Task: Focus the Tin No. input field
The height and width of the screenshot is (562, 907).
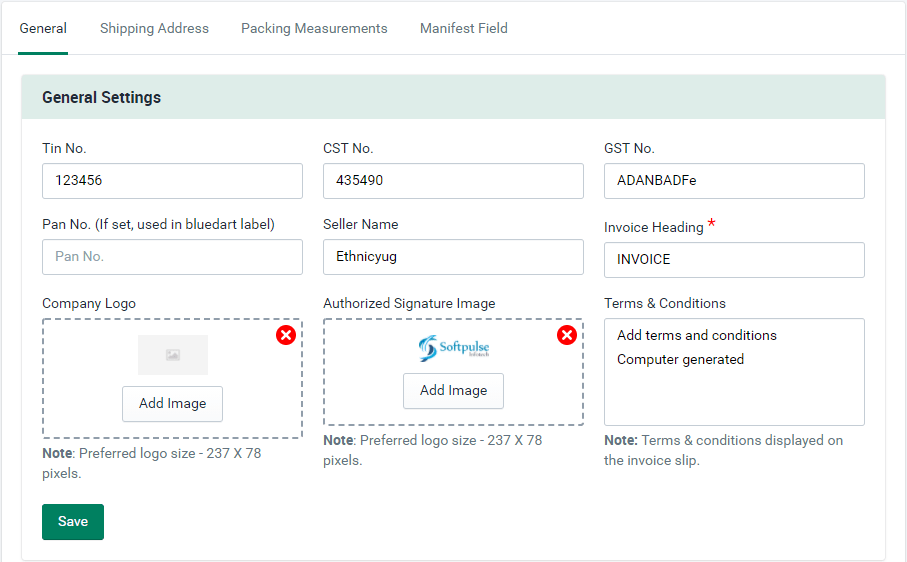Action: 172,181
